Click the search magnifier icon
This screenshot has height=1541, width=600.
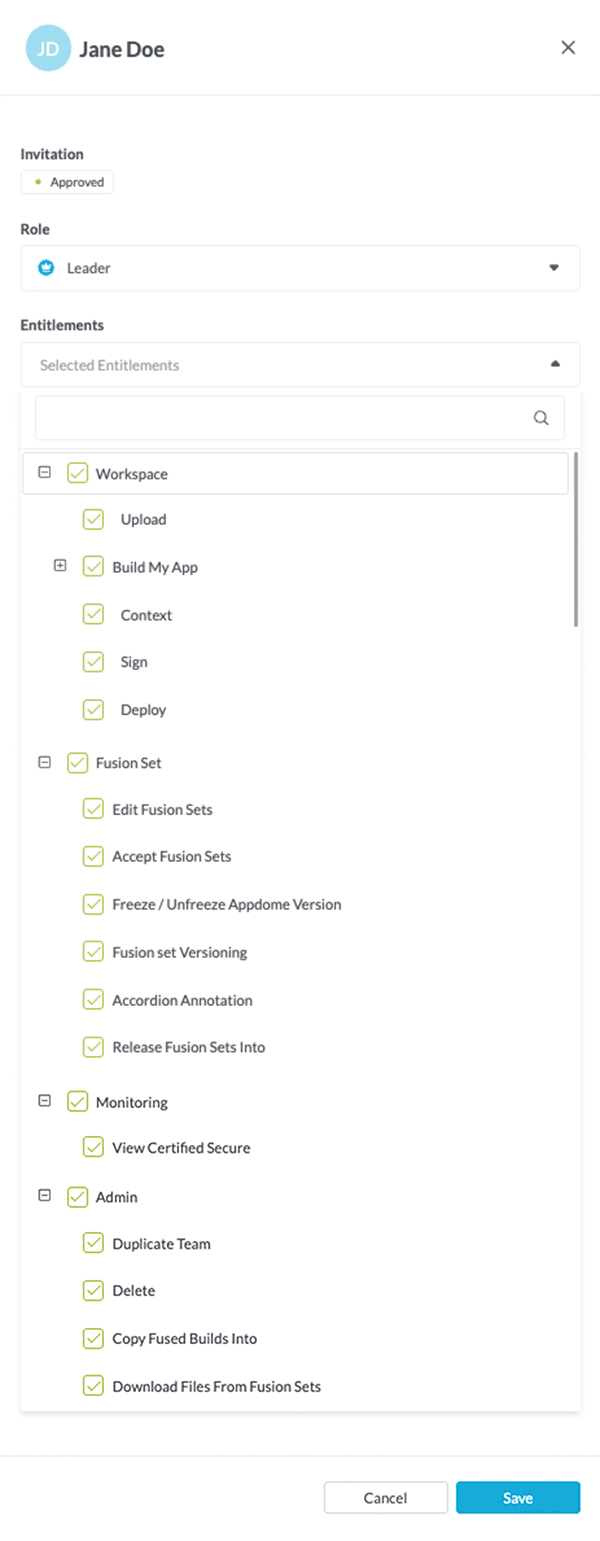tap(541, 418)
